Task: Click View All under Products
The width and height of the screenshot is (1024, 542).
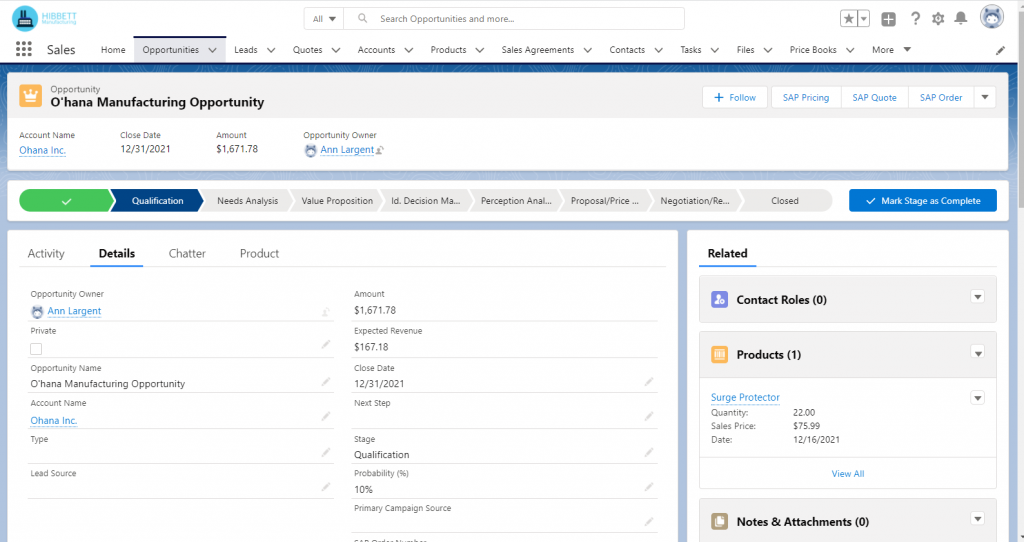Action: point(848,473)
